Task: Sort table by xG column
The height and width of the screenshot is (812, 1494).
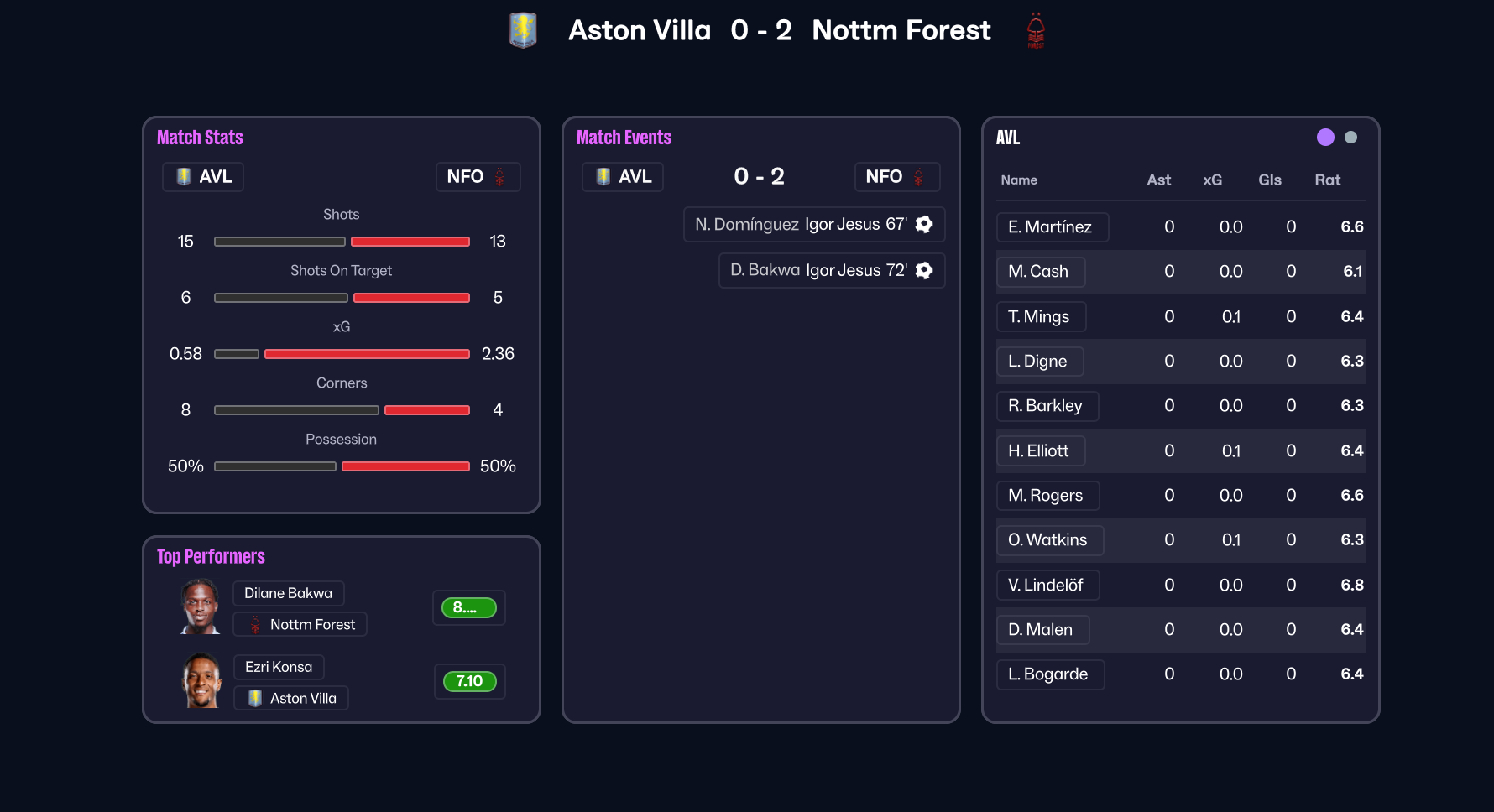Action: point(1212,180)
